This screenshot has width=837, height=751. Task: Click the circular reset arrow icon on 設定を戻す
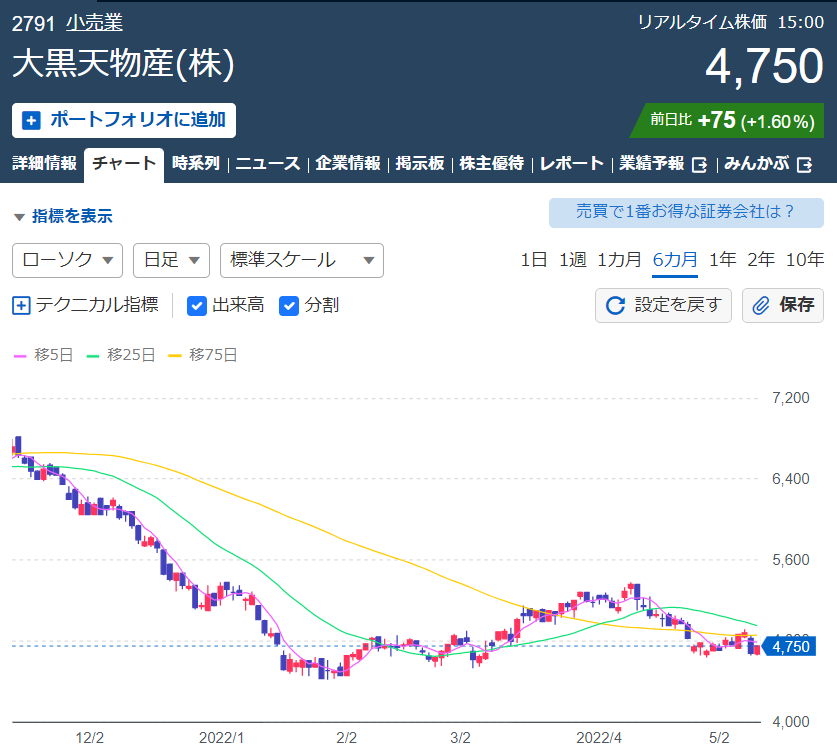coord(615,305)
